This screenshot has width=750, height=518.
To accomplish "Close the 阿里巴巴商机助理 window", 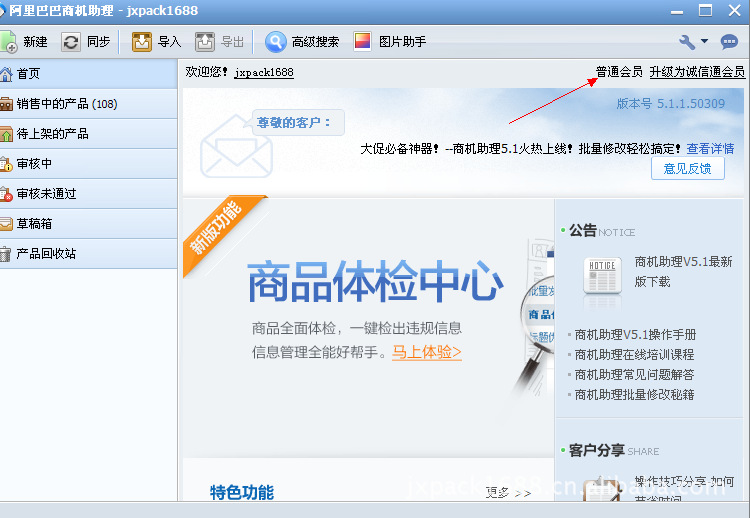I will (735, 11).
